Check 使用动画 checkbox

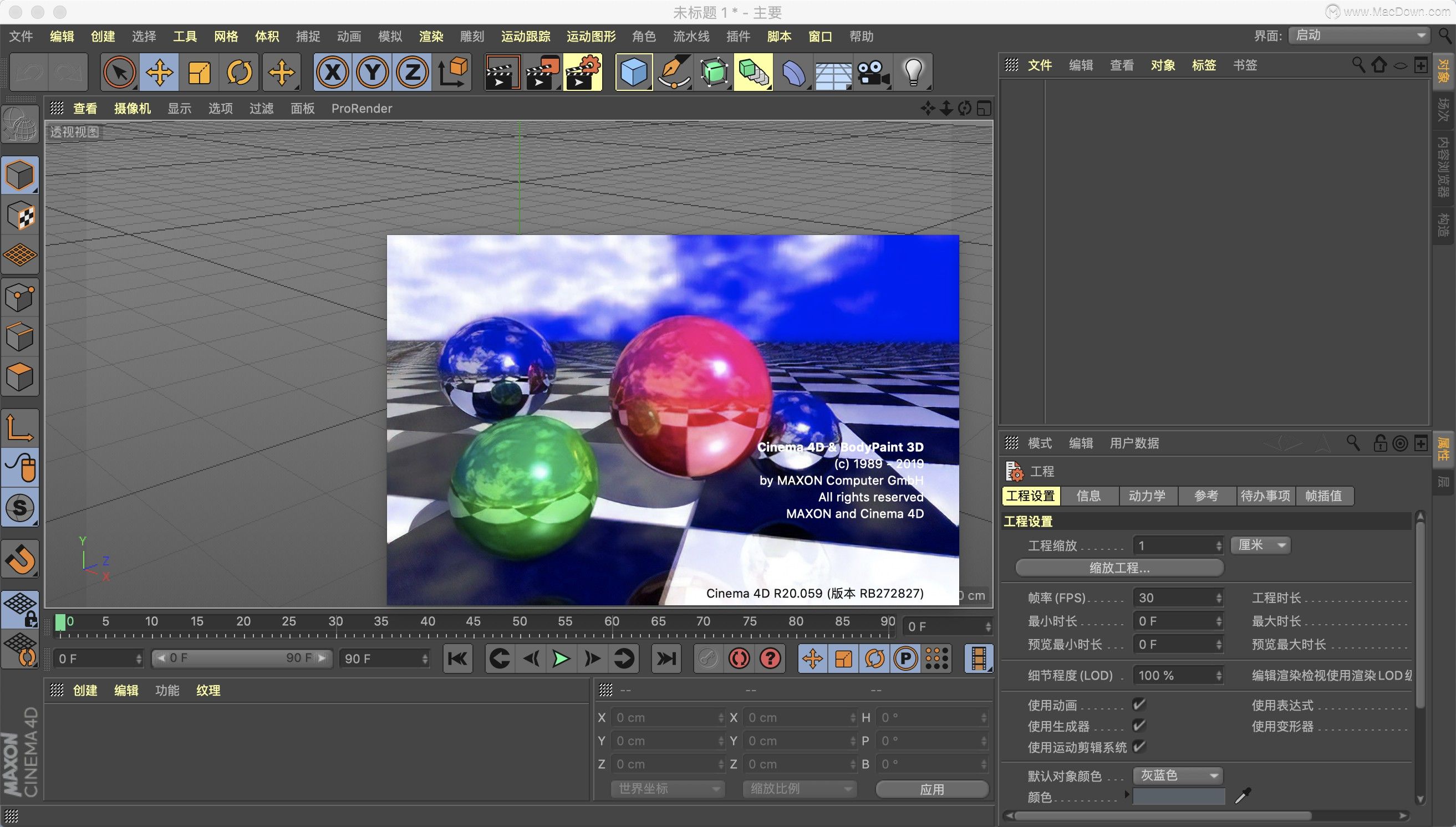pos(1138,705)
